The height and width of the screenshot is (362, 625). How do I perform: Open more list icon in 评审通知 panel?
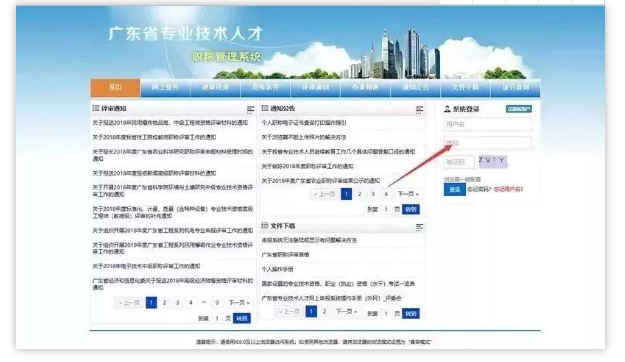click(250, 109)
